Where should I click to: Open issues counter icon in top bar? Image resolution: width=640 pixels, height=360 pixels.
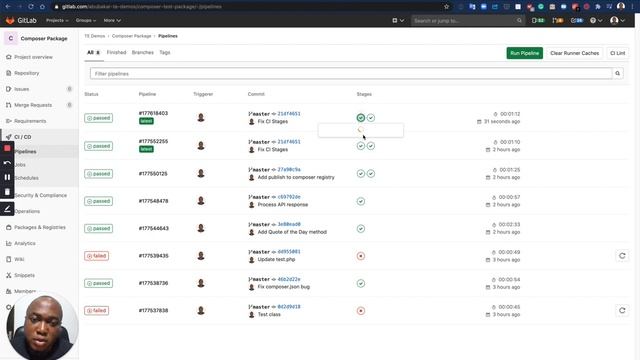click(538, 20)
